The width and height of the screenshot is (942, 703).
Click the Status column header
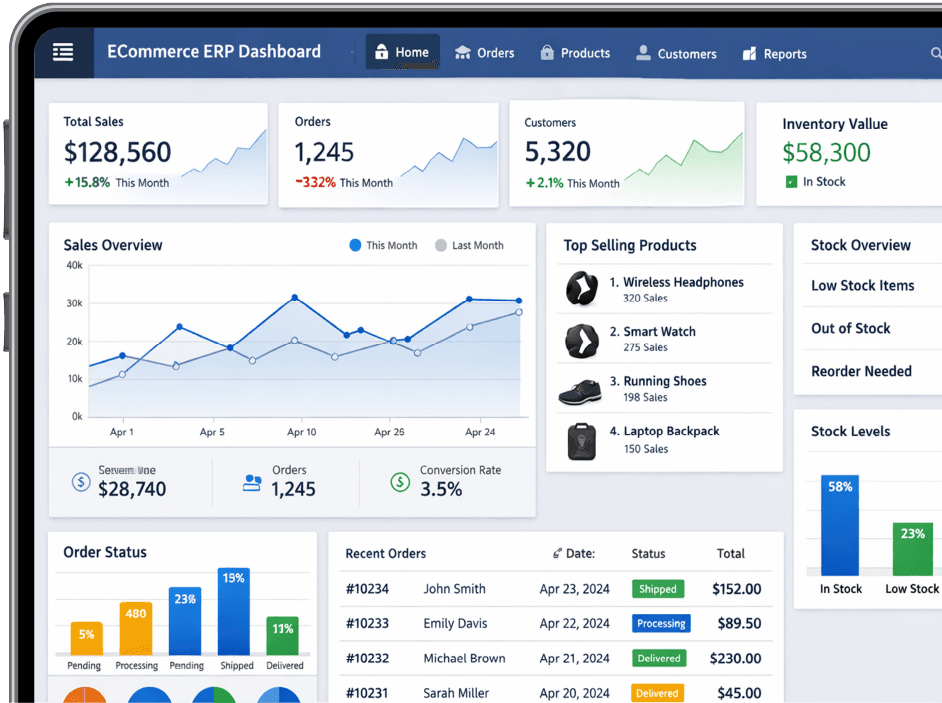648,553
